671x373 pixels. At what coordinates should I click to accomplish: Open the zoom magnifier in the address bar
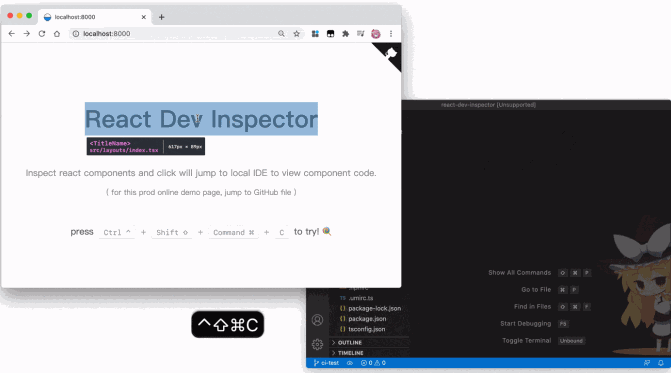click(281, 34)
